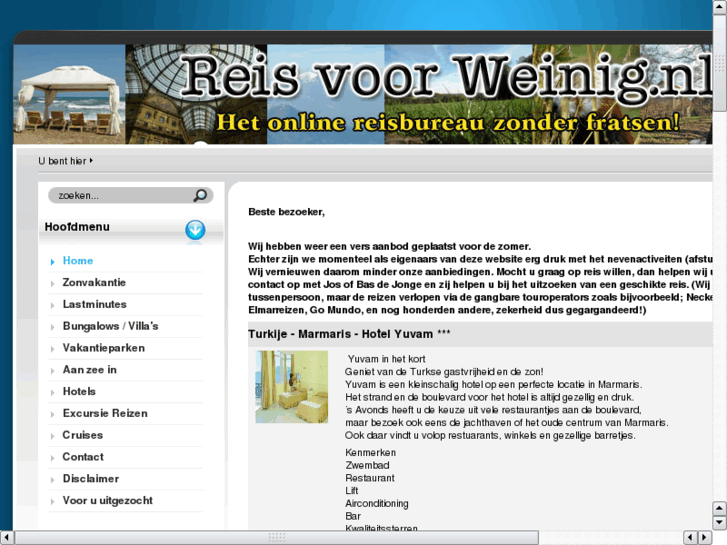This screenshot has height=545, width=727.
Task: Click the Hoofdmenu heading
Action: click(x=77, y=227)
